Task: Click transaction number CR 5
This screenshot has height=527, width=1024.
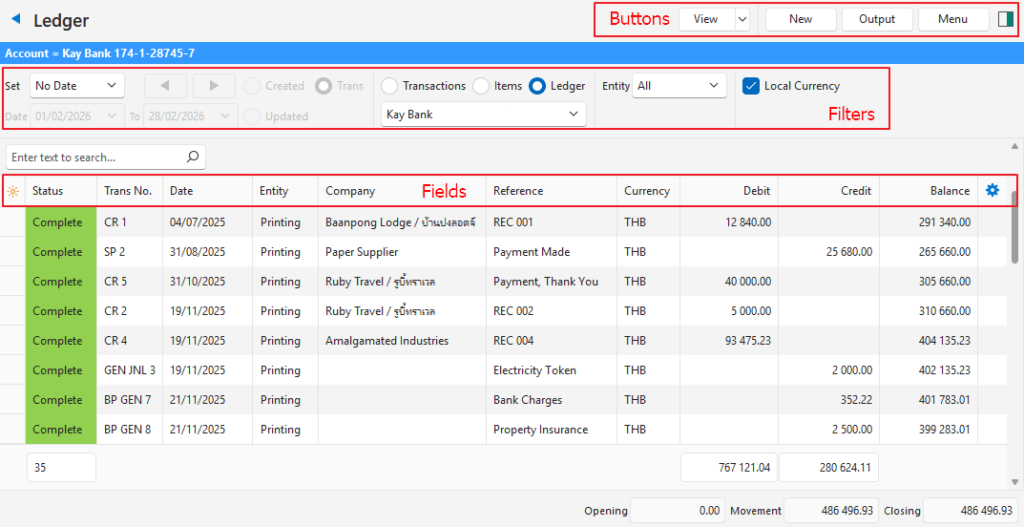Action: pos(116,281)
